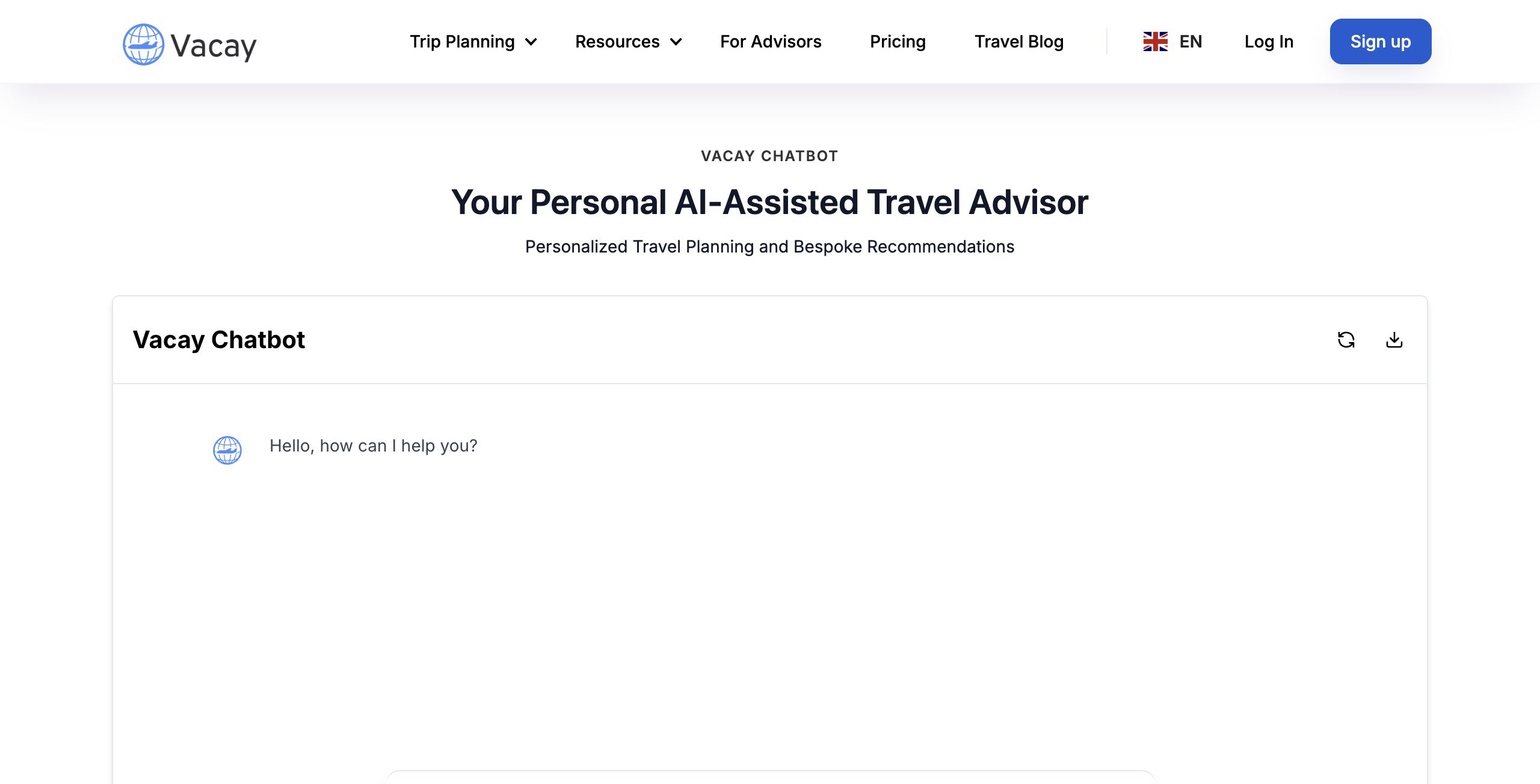Click the chatbot globe avatar
The image size is (1540, 784).
click(x=227, y=450)
